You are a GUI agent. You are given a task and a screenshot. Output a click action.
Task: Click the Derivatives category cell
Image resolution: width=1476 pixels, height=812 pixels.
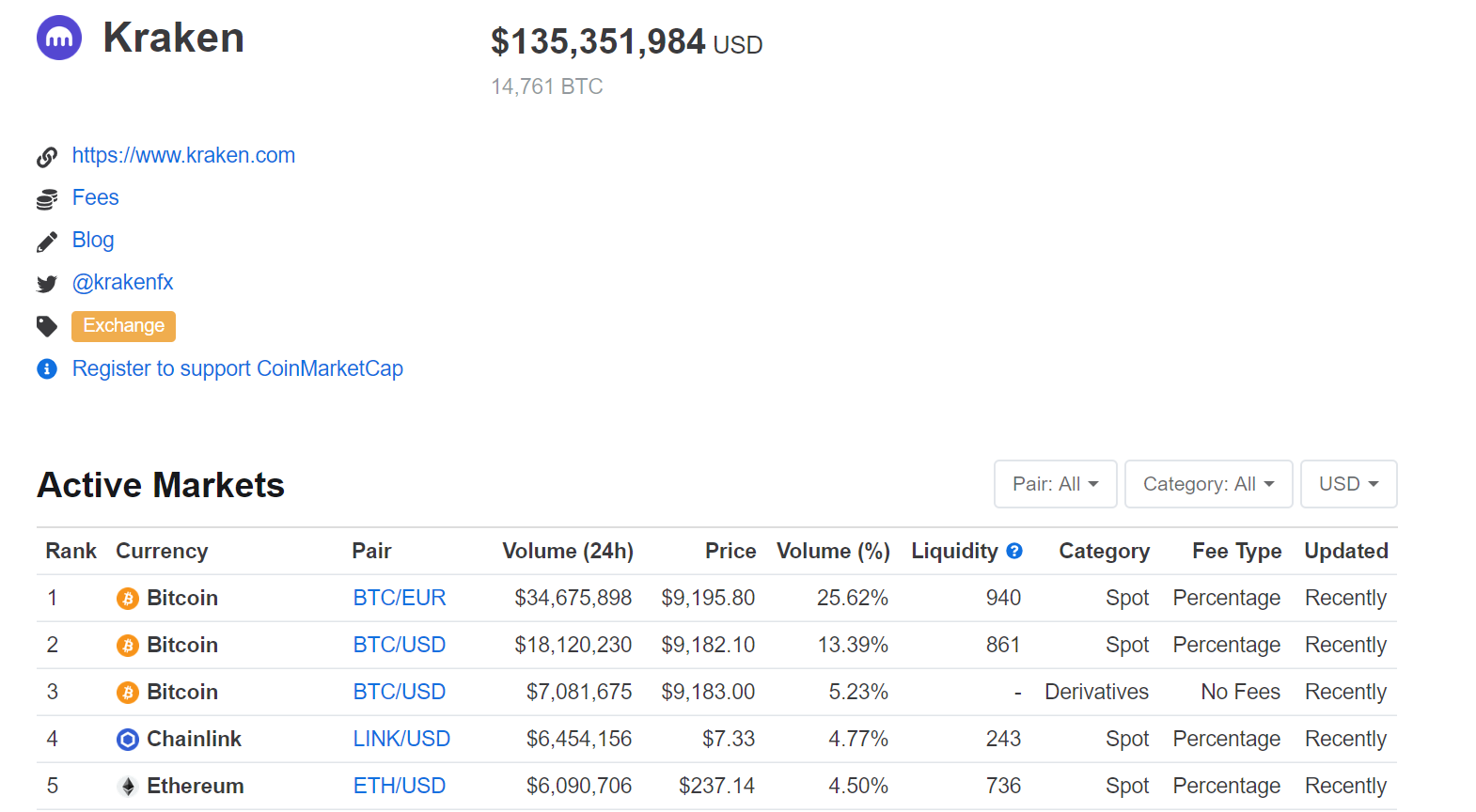click(1097, 692)
